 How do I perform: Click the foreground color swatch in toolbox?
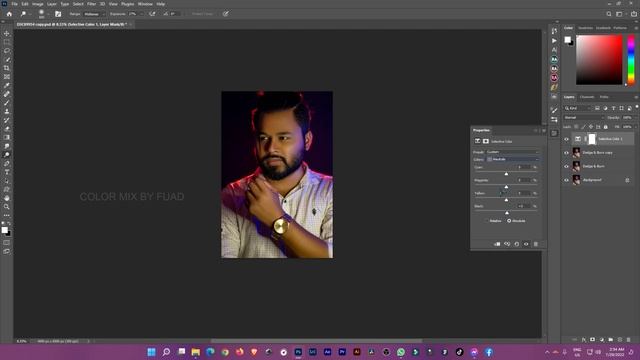(x=4, y=230)
